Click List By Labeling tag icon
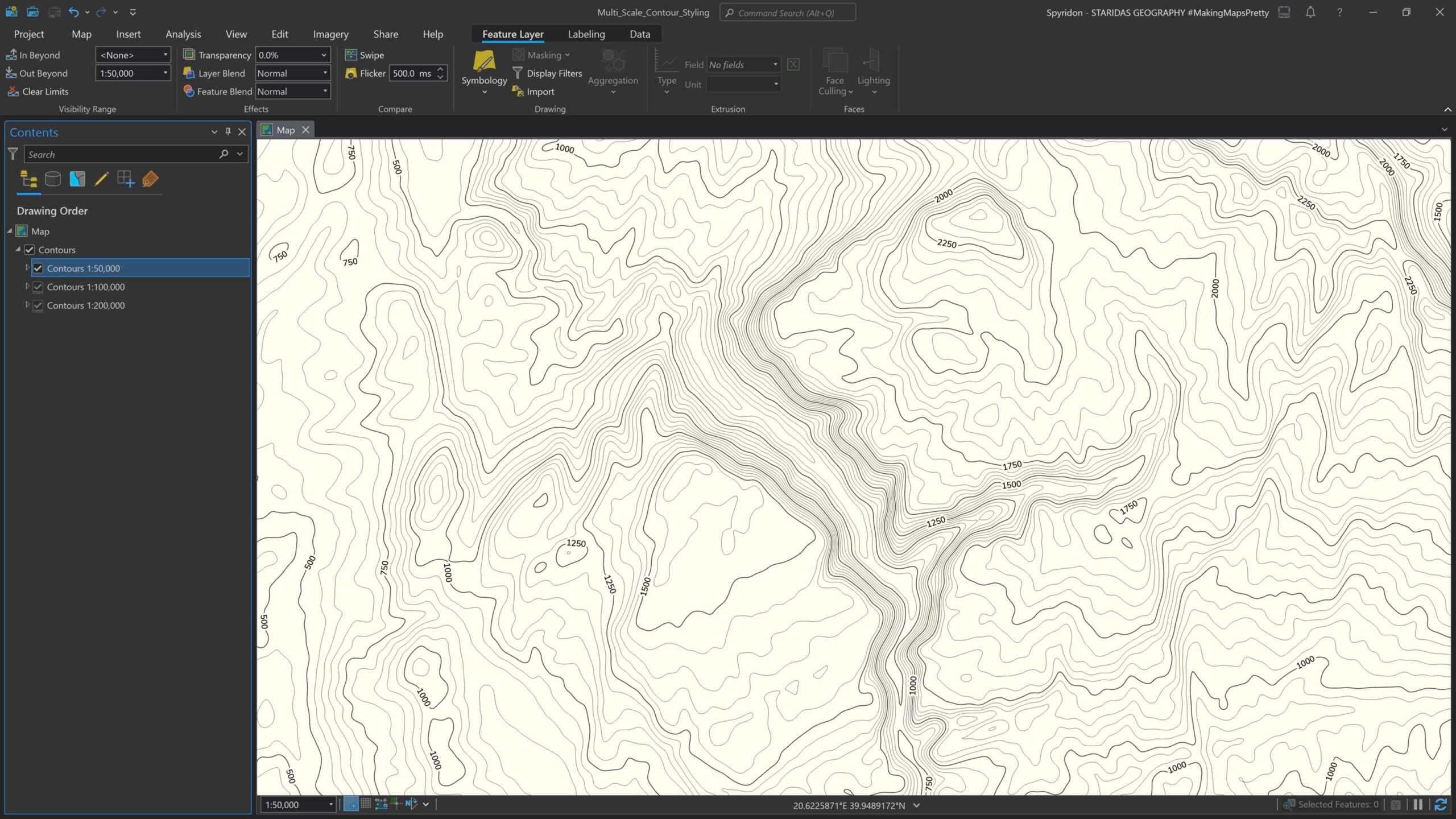This screenshot has width=1456, height=819. coord(150,179)
